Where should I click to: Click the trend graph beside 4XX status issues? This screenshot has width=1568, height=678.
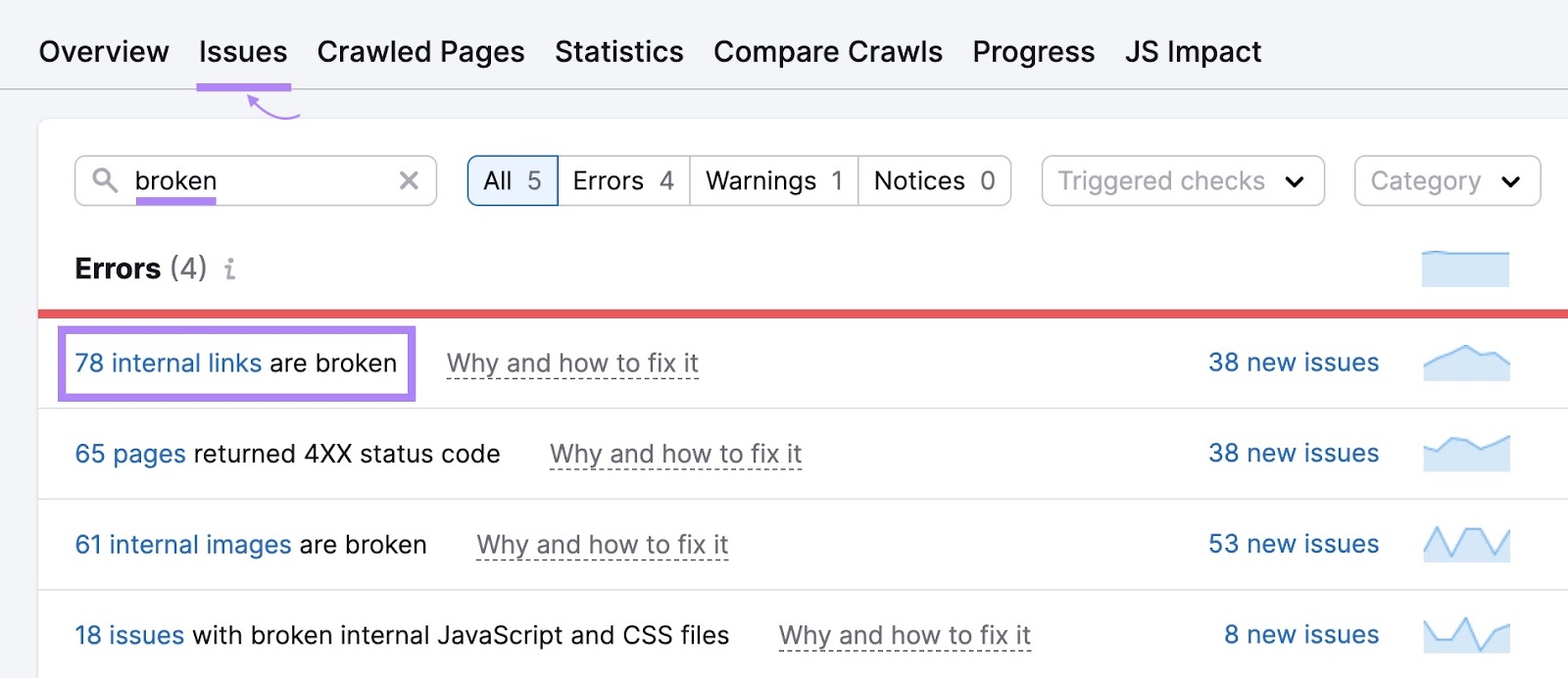tap(1465, 453)
